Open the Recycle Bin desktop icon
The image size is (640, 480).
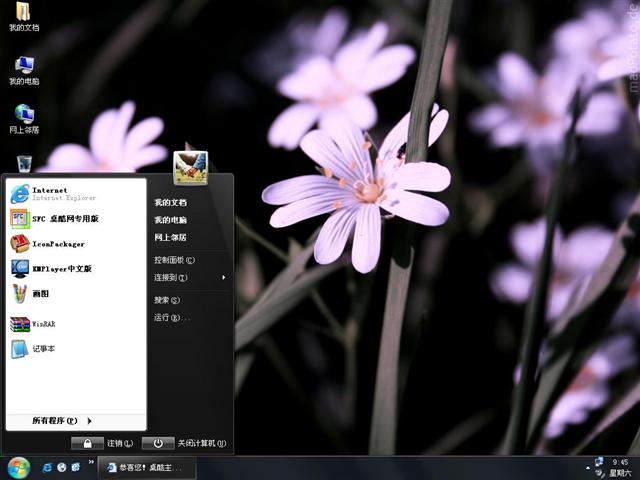pos(24,164)
